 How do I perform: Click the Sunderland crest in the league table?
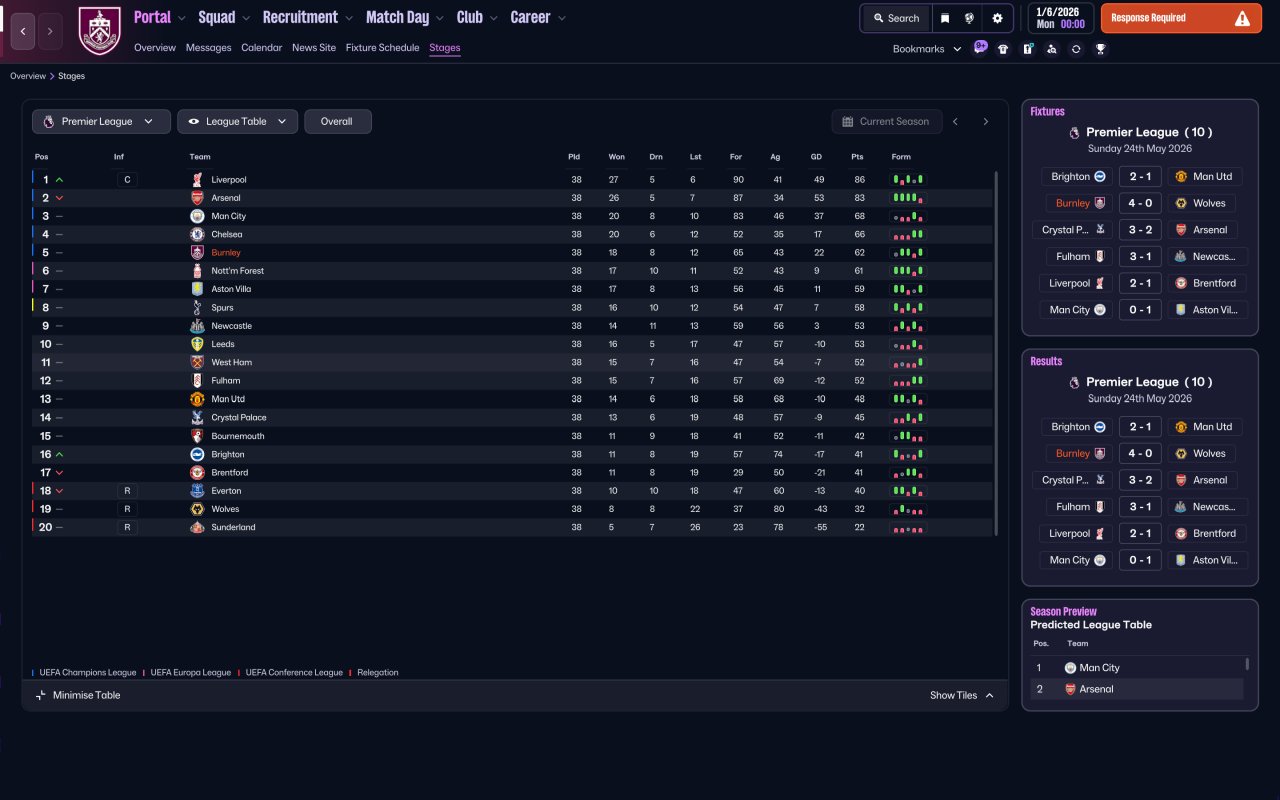click(x=197, y=527)
